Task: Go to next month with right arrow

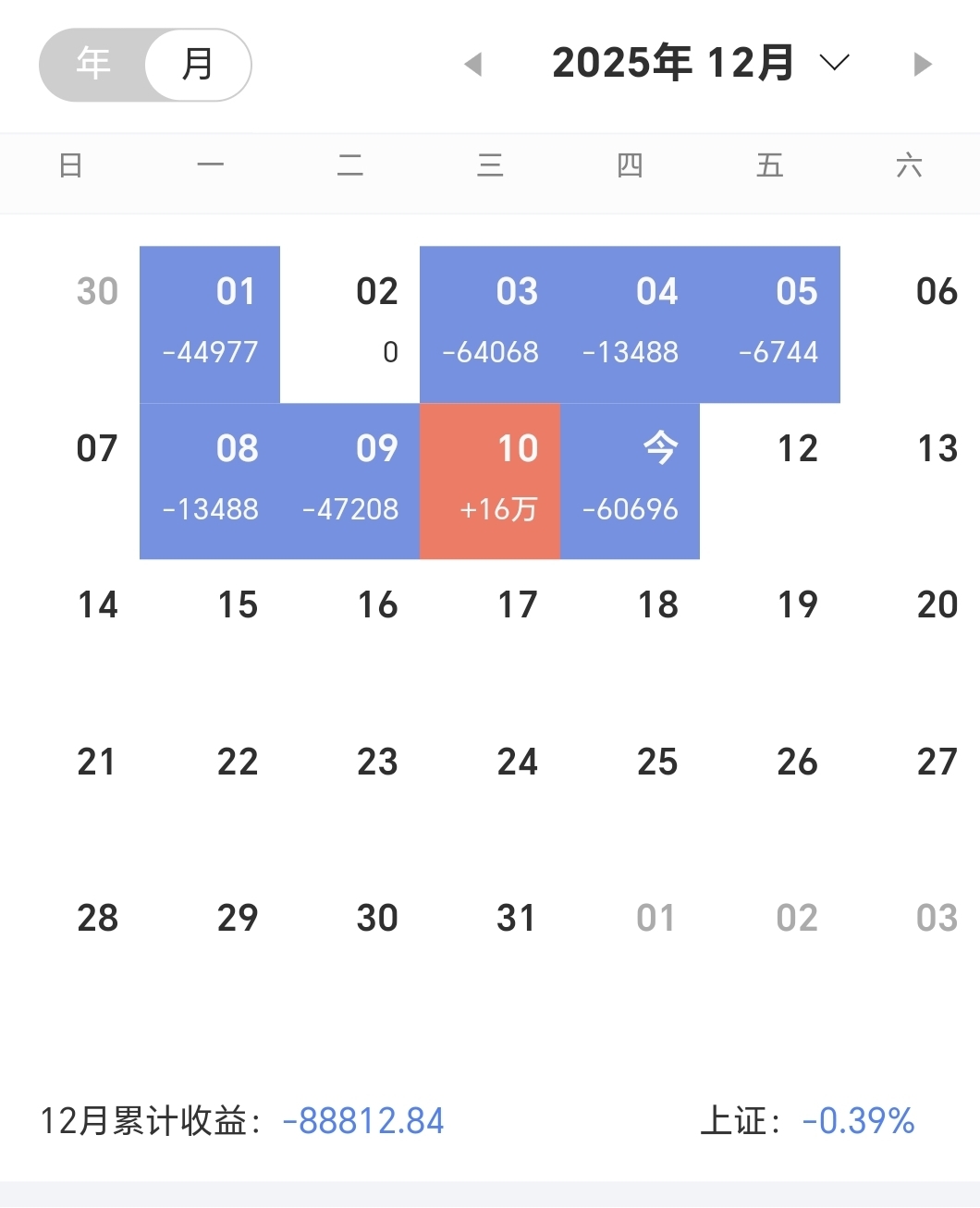Action: coord(922,65)
